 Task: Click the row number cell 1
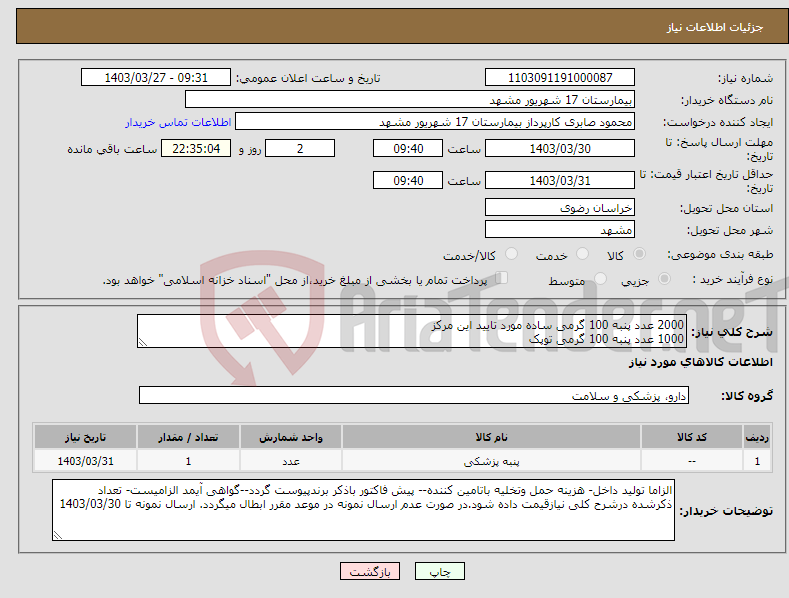click(757, 461)
